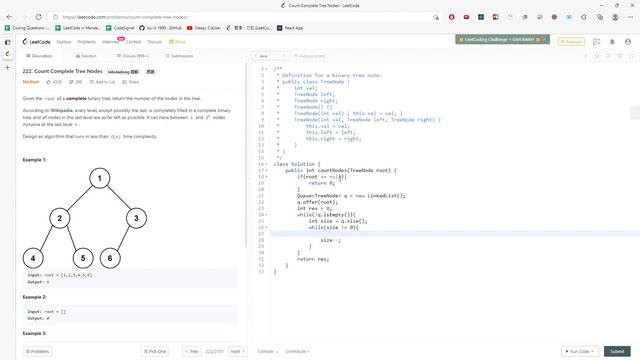Click the Share button

pos(131,82)
